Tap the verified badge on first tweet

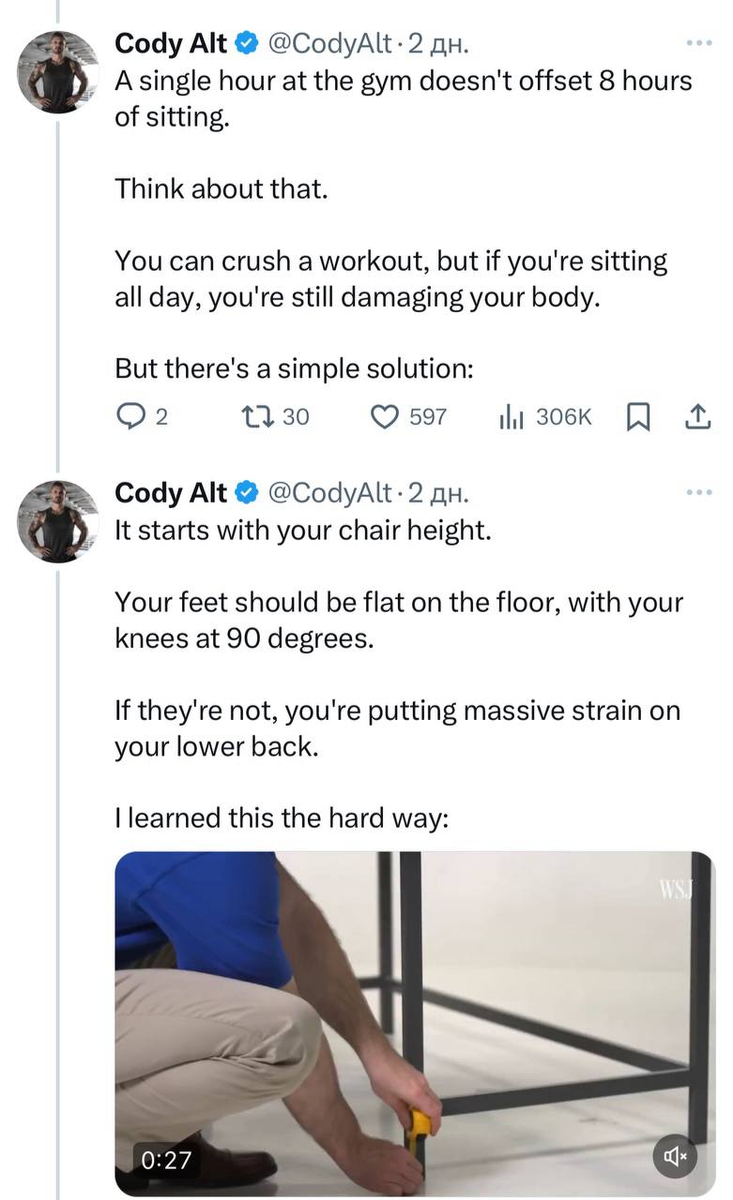(x=246, y=44)
